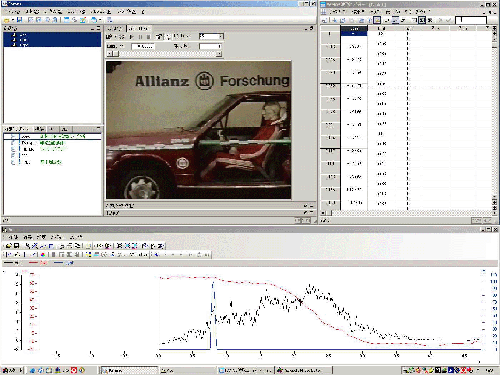500x375 pixels.
Task: Click the stop button in video controls
Action: (148, 37)
